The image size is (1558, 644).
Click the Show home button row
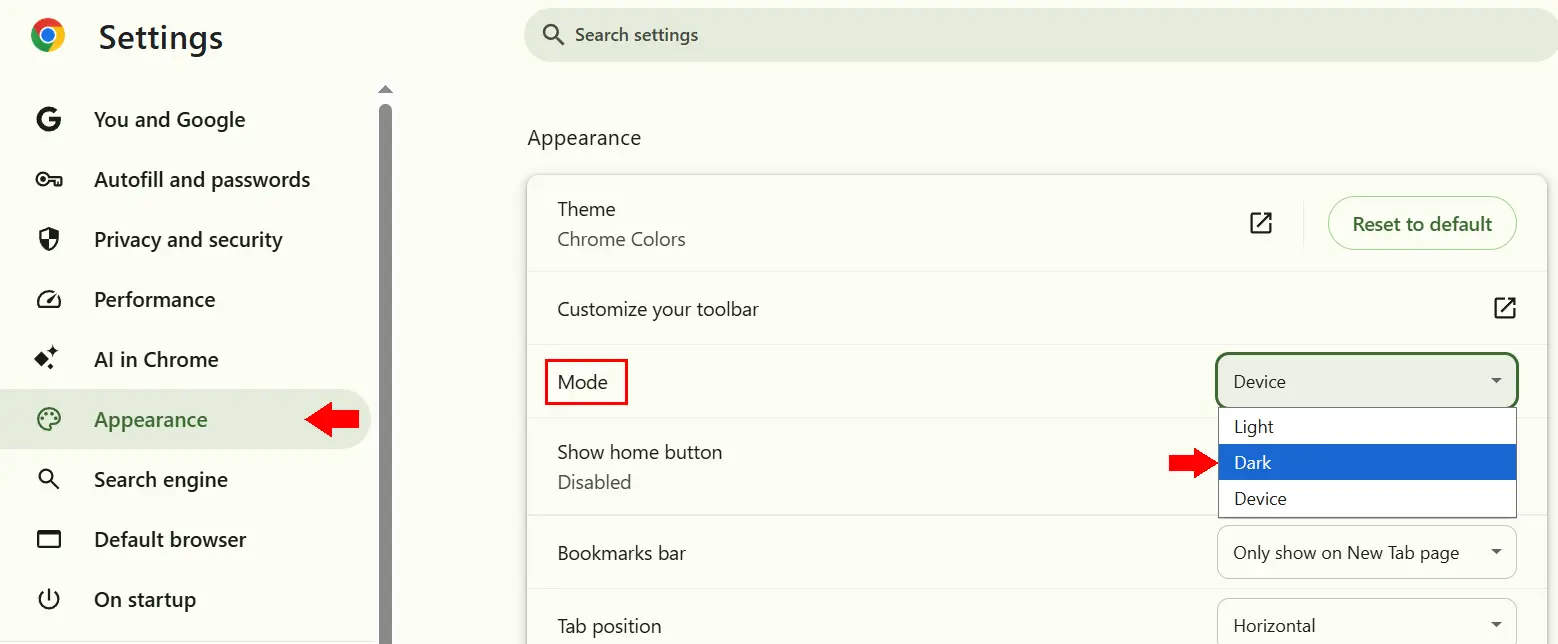pos(1037,467)
